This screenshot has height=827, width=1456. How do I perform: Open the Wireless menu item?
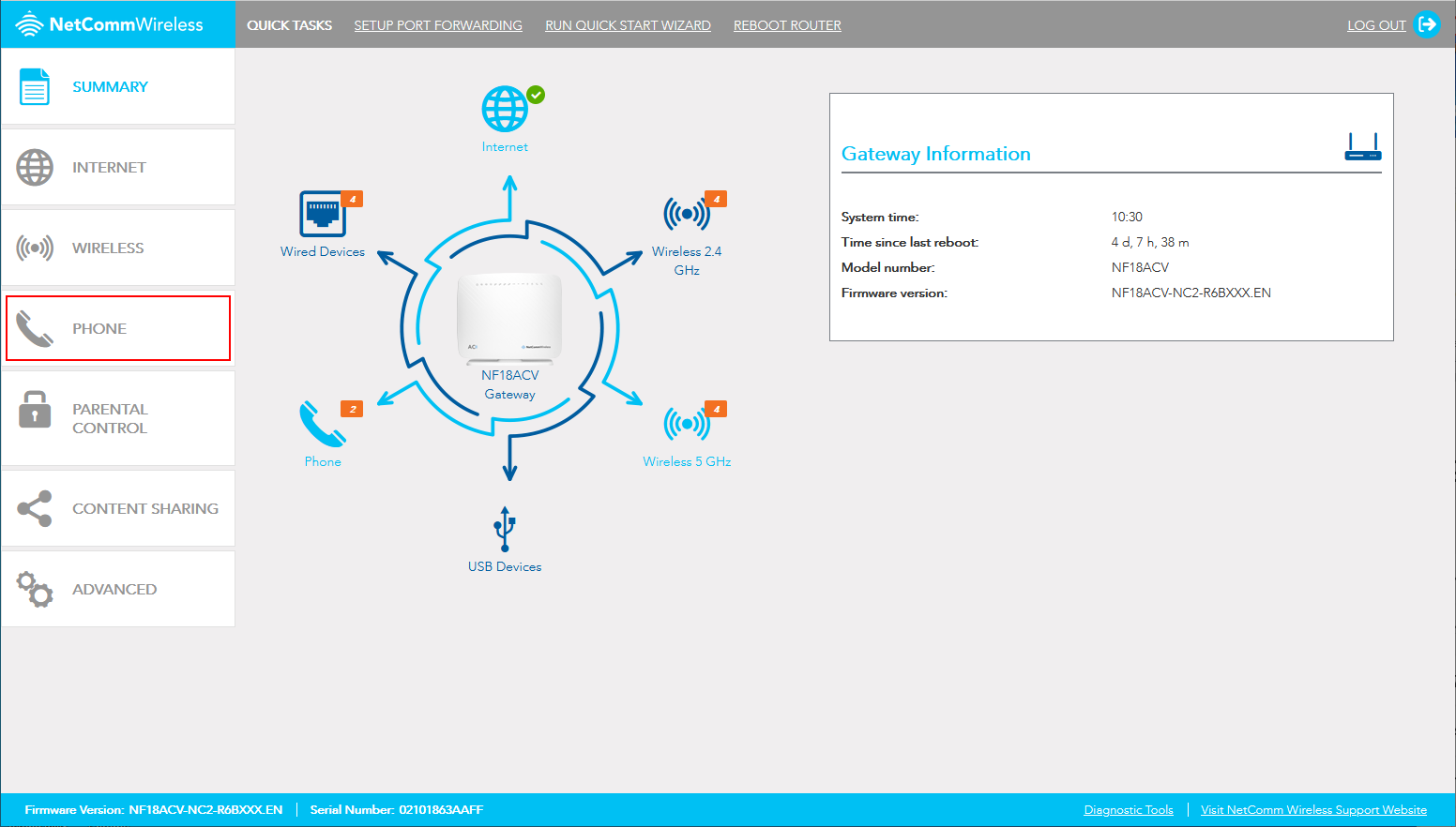[118, 248]
